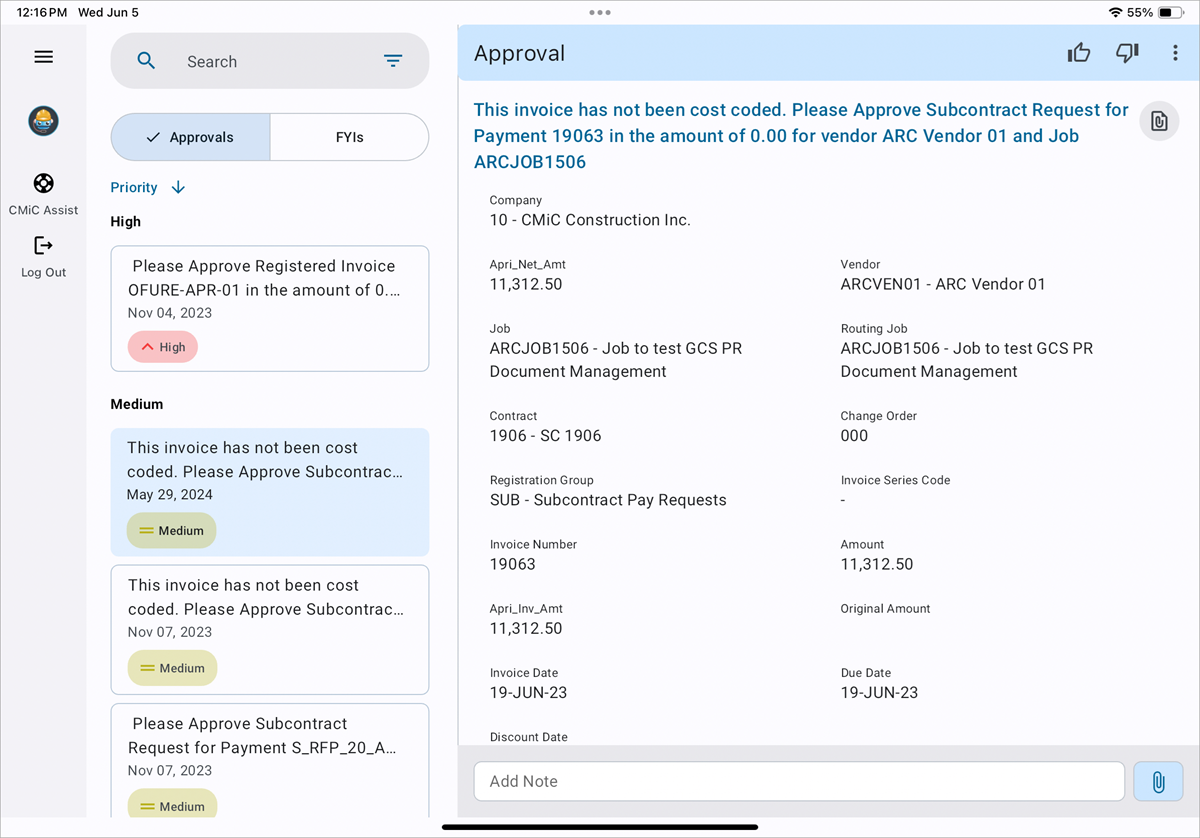Click the search magnifier icon
Viewport: 1200px width, 838px height.
(x=146, y=61)
